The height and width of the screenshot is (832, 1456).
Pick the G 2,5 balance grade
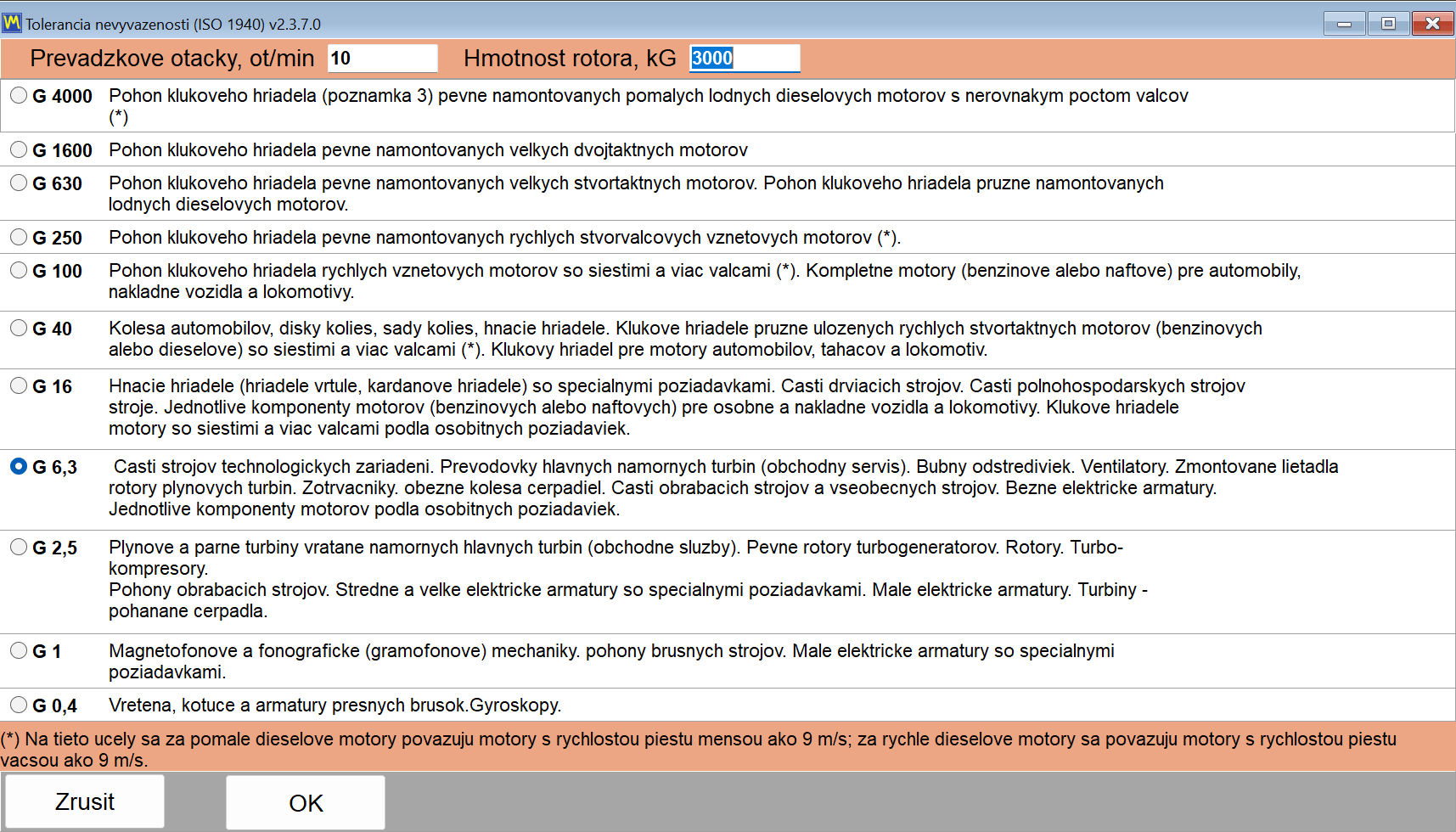(19, 548)
